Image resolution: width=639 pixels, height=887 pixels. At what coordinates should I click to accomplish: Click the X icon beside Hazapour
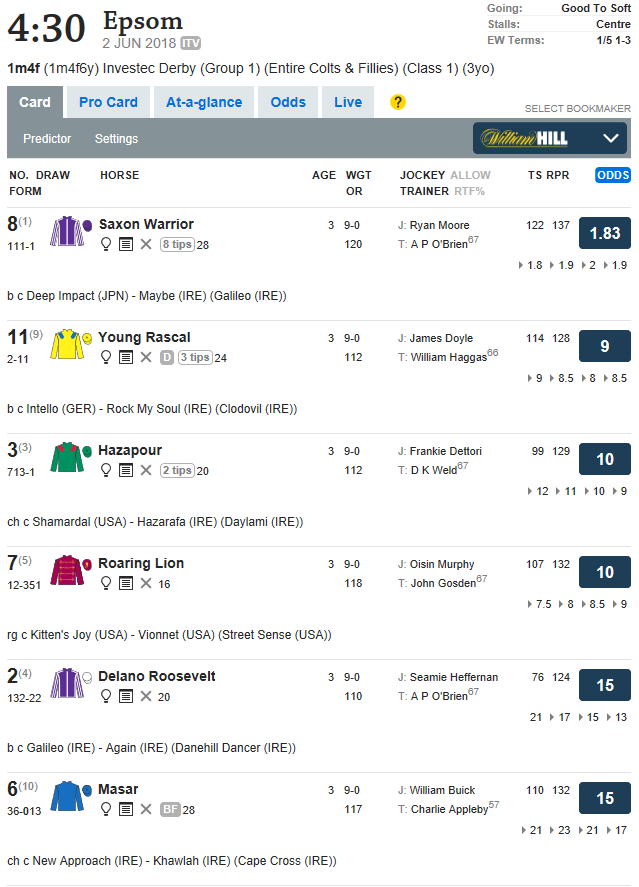pyautogui.click(x=146, y=470)
